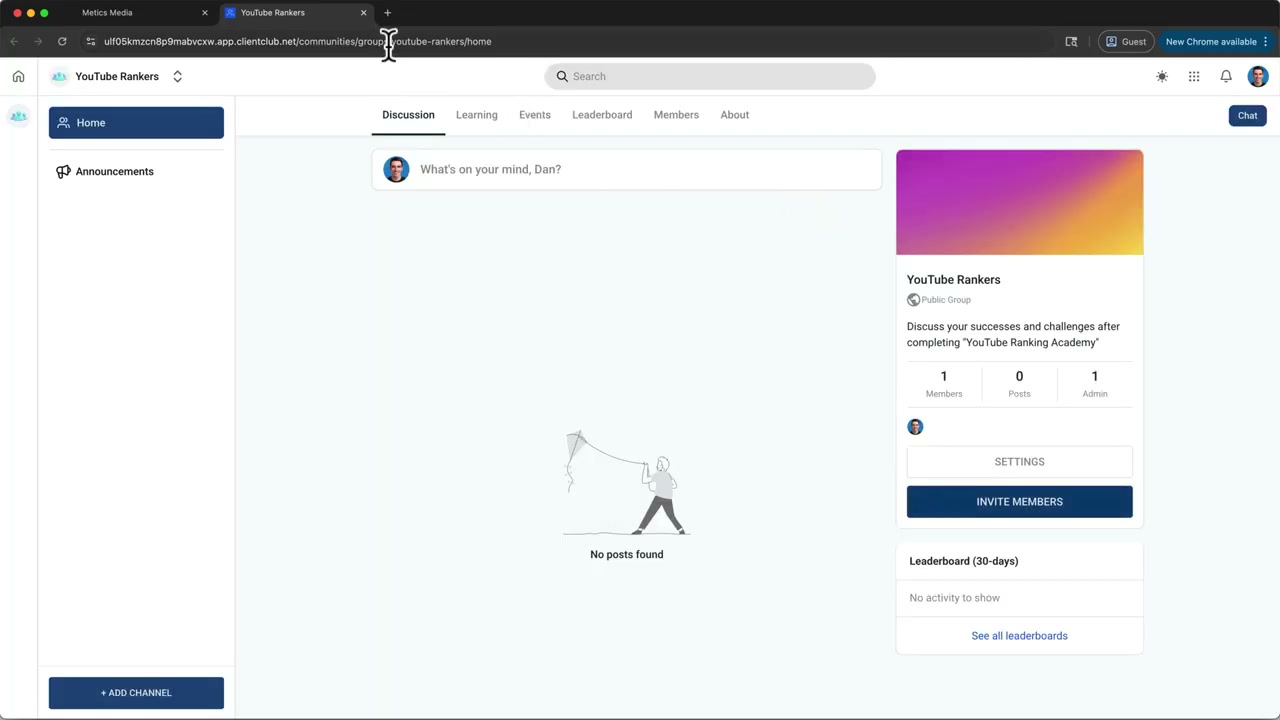Click the browser back arrow
The image size is (1280, 720).
pos(14,42)
